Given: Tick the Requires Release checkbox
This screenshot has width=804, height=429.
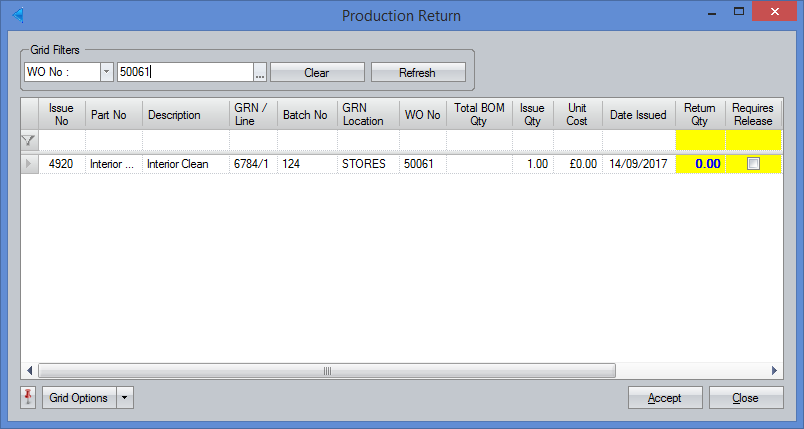Looking at the screenshot, I should point(753,164).
